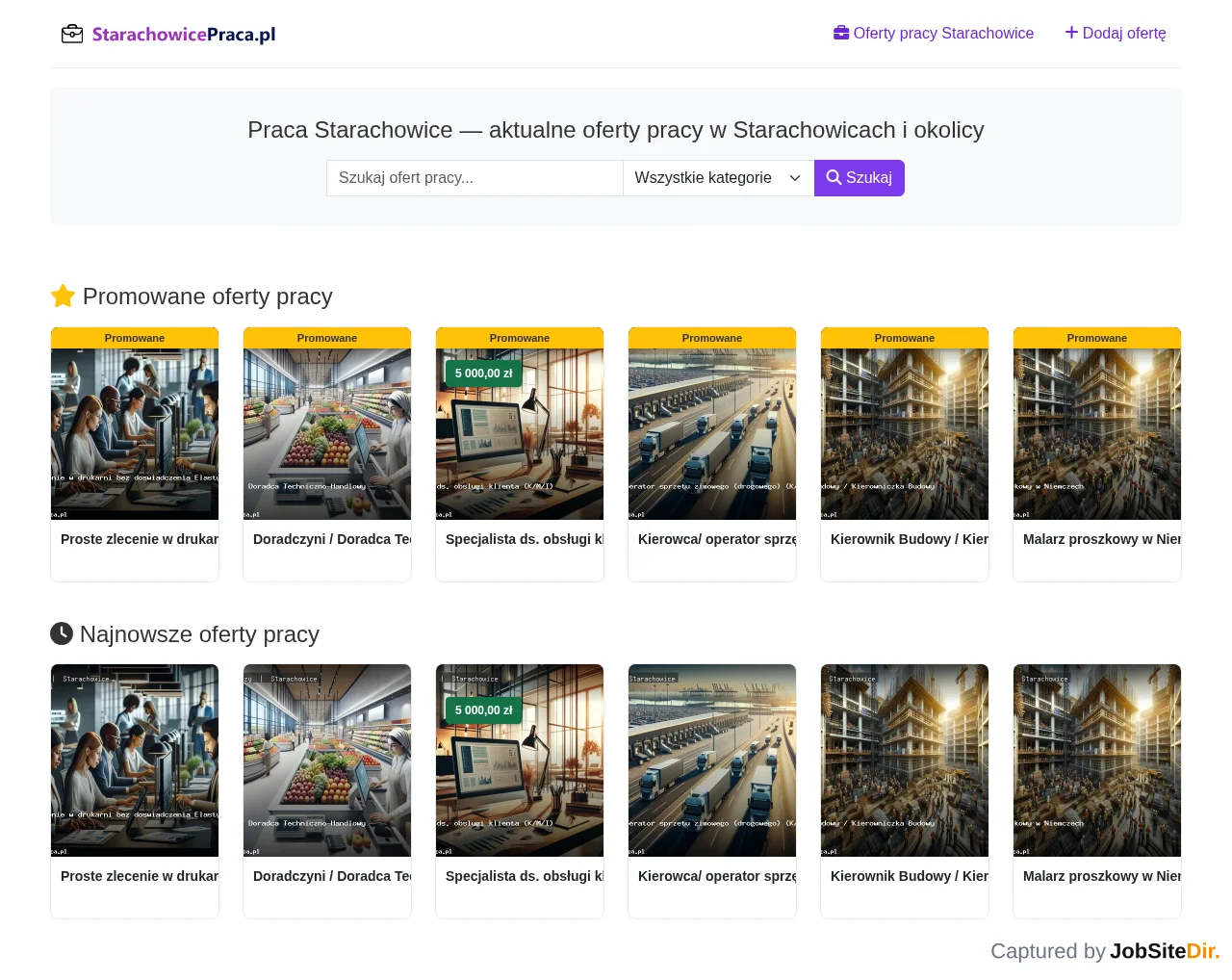Click the briefcase icon beside Oferty pracy Starachowice
This screenshot has width=1232, height=980.
coord(841,33)
